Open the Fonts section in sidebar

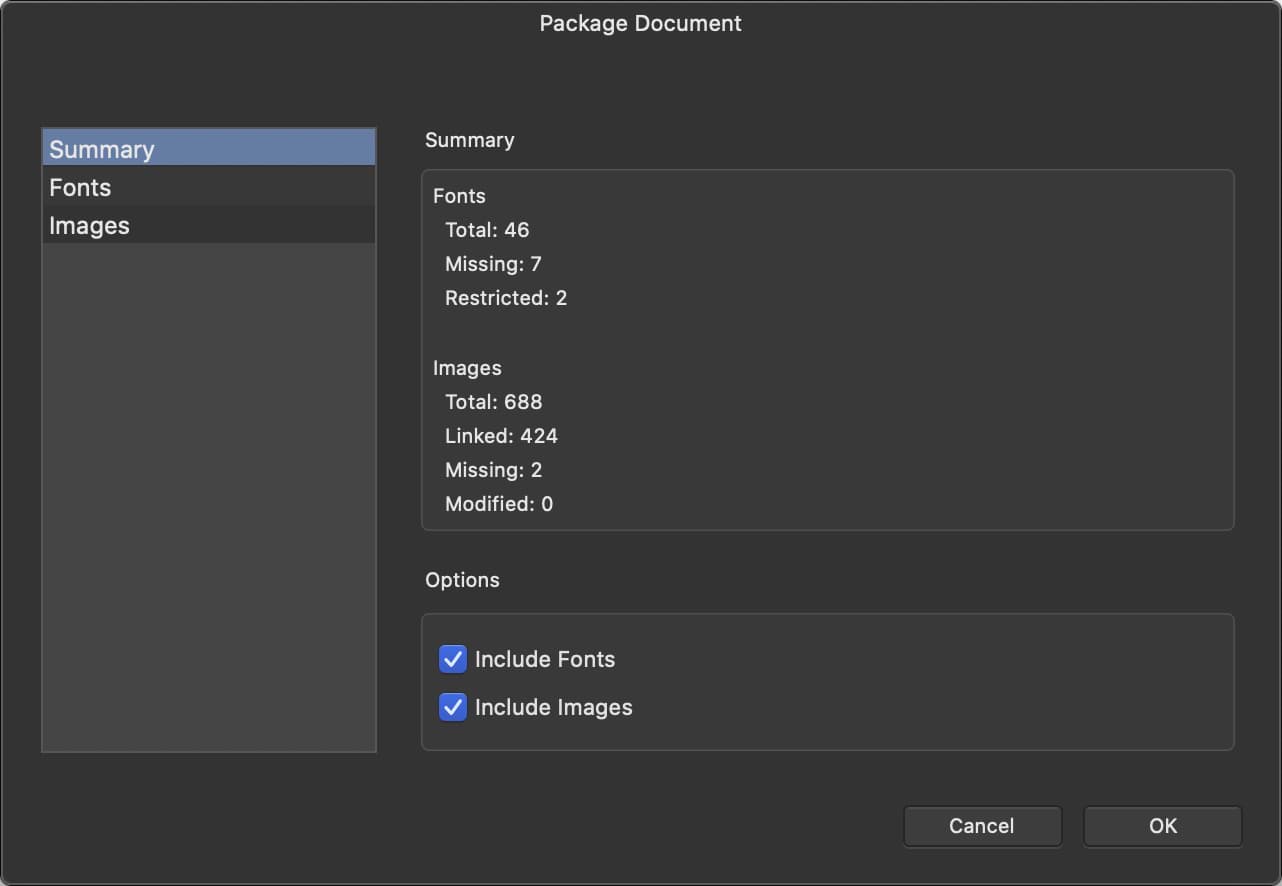[209, 187]
